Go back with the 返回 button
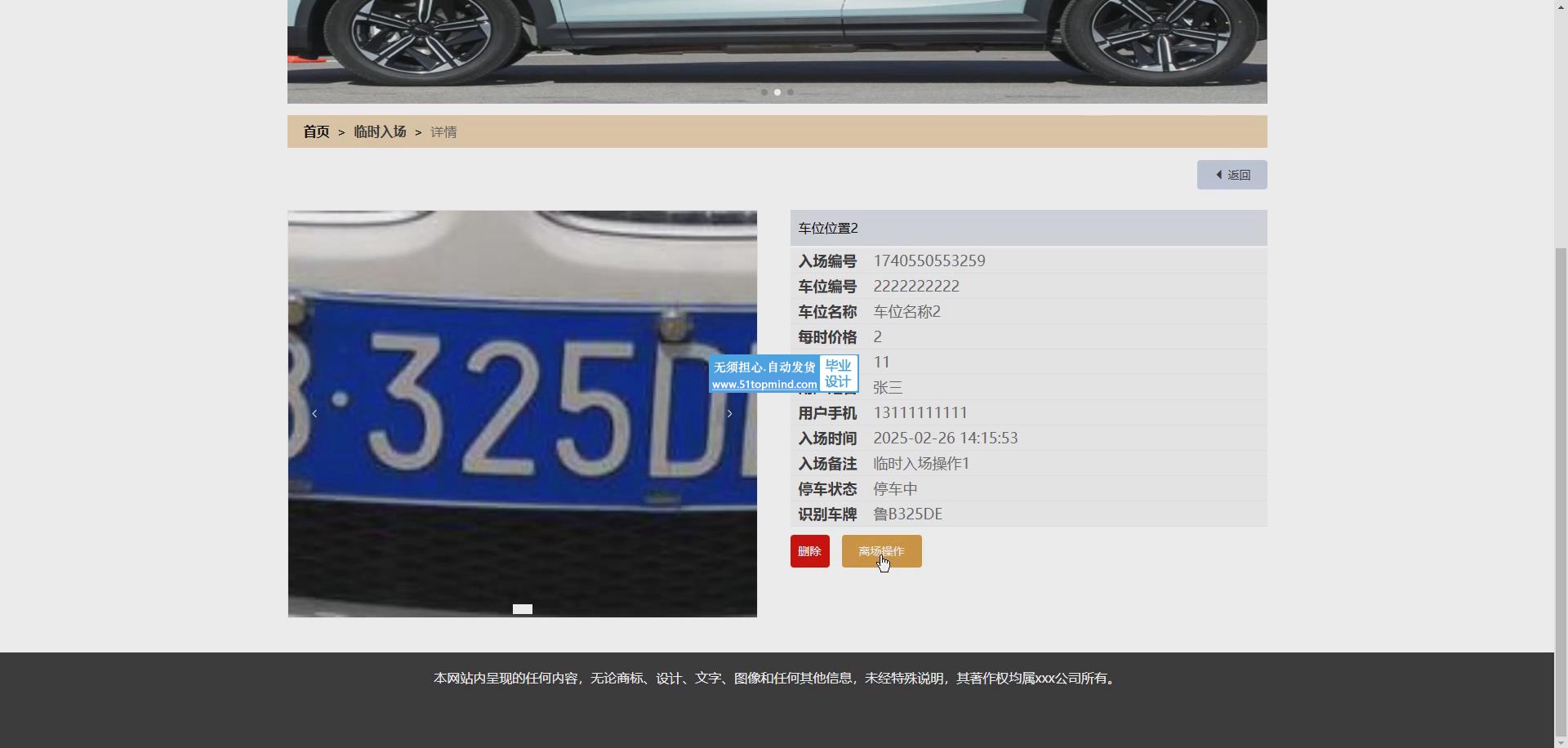This screenshot has height=748, width=1568. point(1232,175)
